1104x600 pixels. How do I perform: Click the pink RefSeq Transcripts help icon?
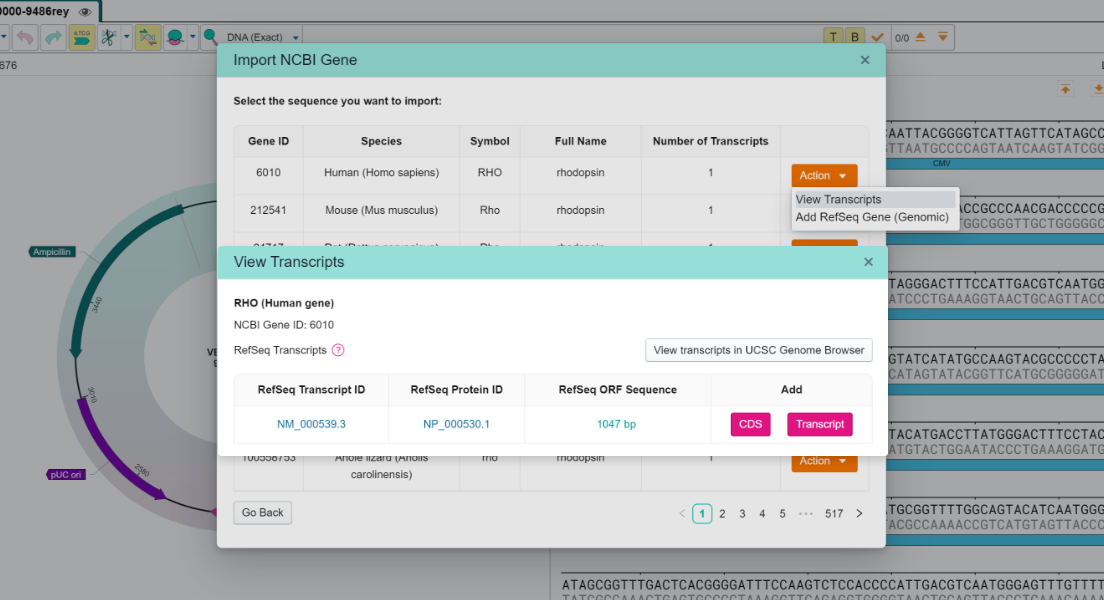[x=338, y=350]
